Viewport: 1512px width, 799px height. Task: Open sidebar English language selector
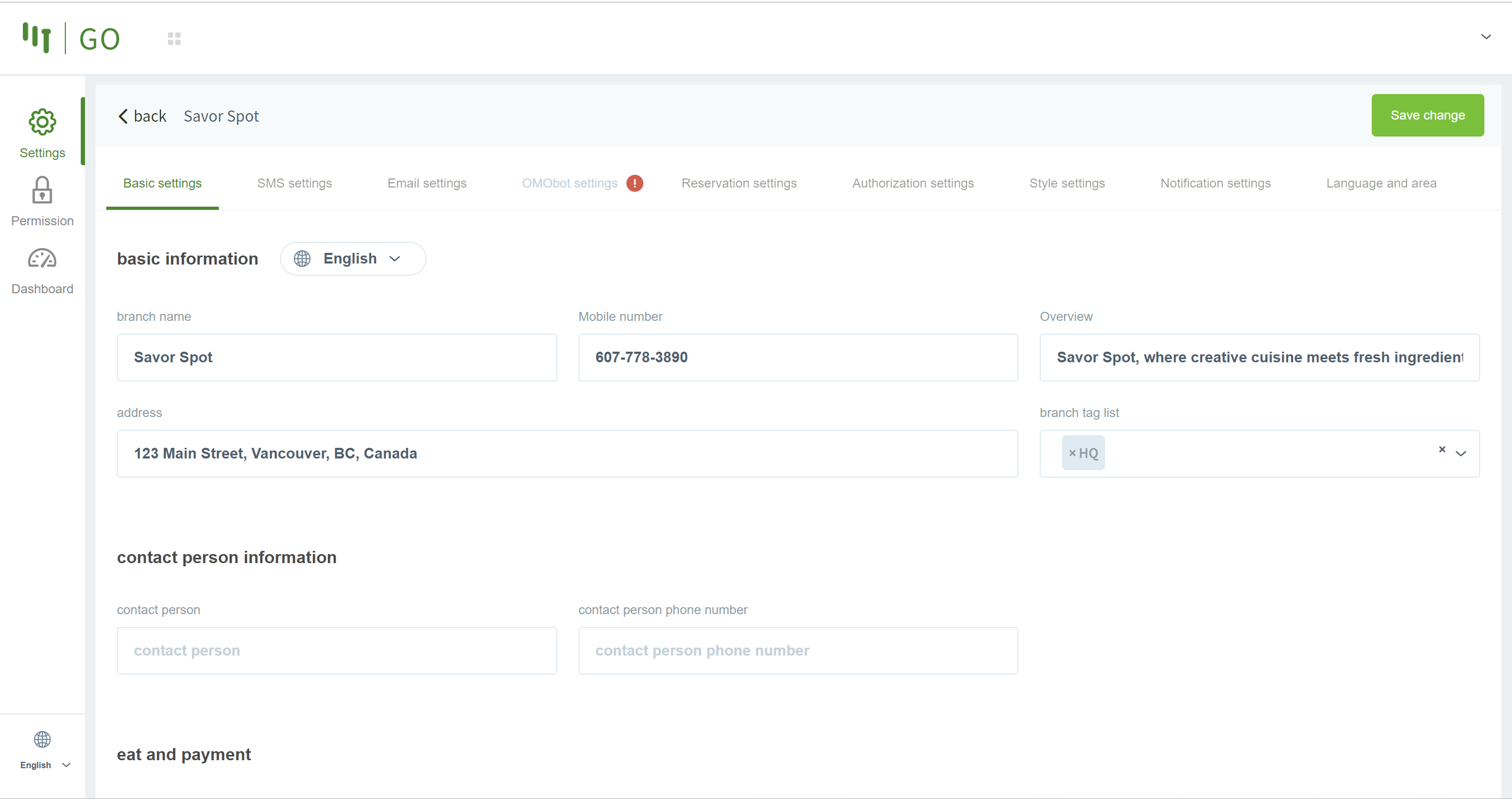45,765
